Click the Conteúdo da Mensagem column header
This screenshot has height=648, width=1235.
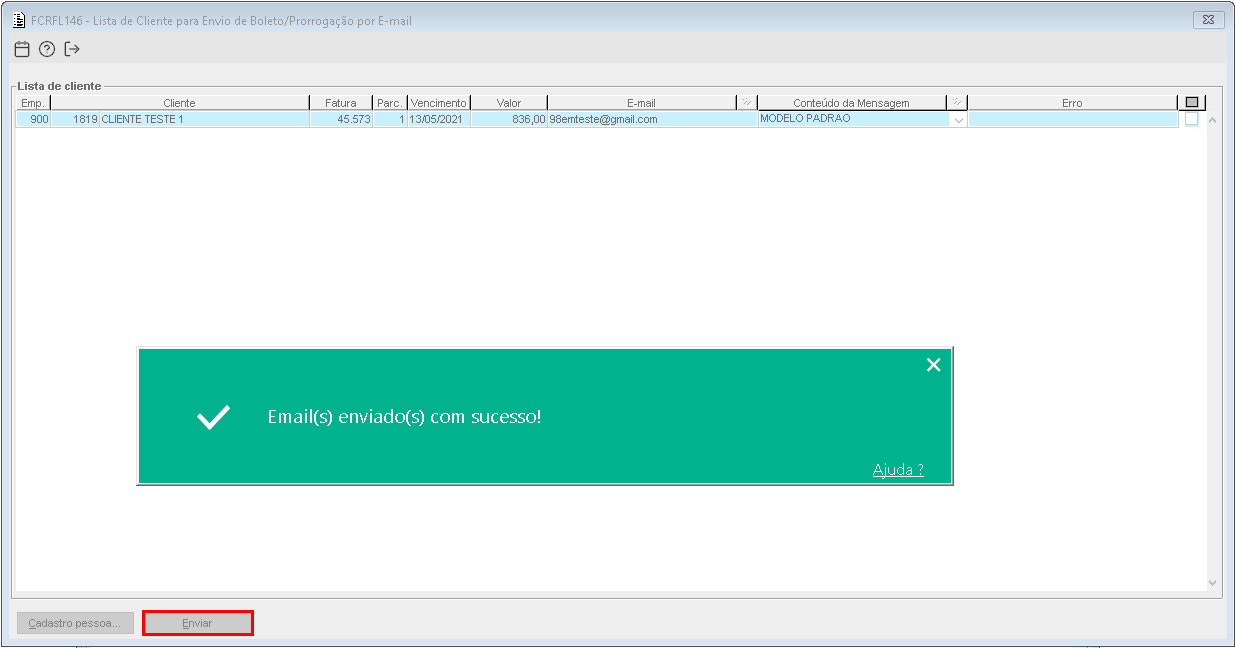852,102
